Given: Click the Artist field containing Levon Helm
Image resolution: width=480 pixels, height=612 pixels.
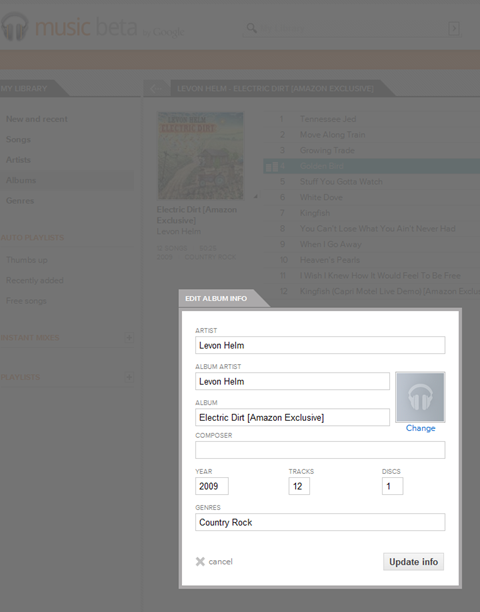Looking at the screenshot, I should click(320, 345).
